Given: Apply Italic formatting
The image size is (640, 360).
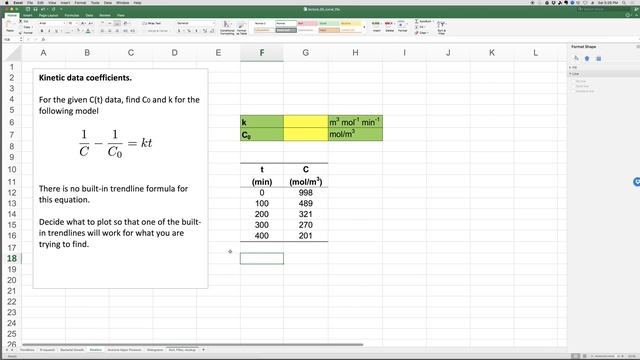Looking at the screenshot, I should pos(49,31).
